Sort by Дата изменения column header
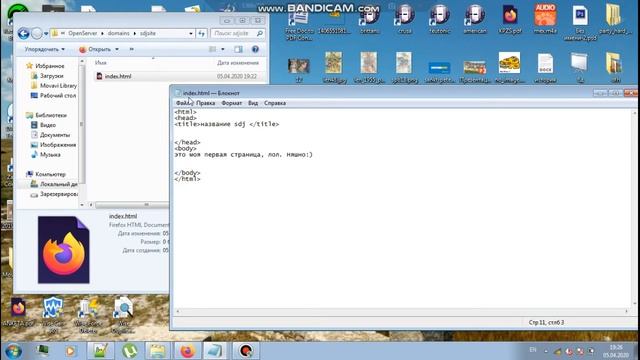 click(x=238, y=63)
